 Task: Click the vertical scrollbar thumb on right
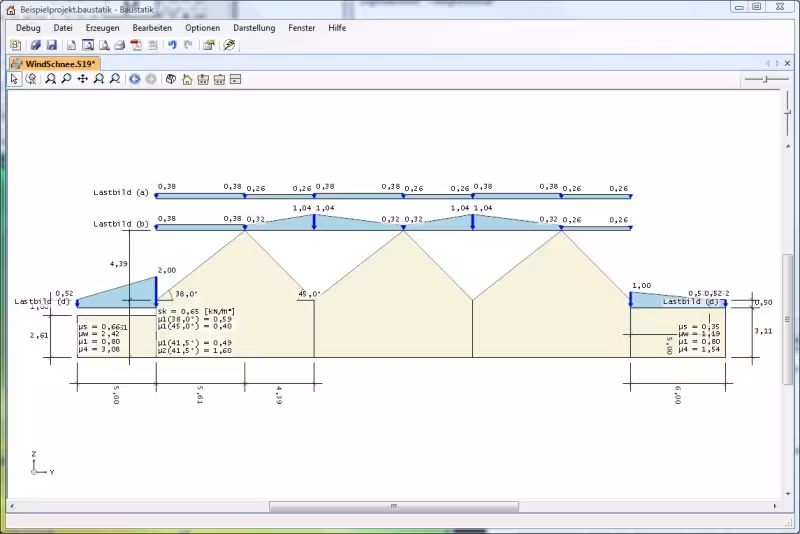click(787, 318)
